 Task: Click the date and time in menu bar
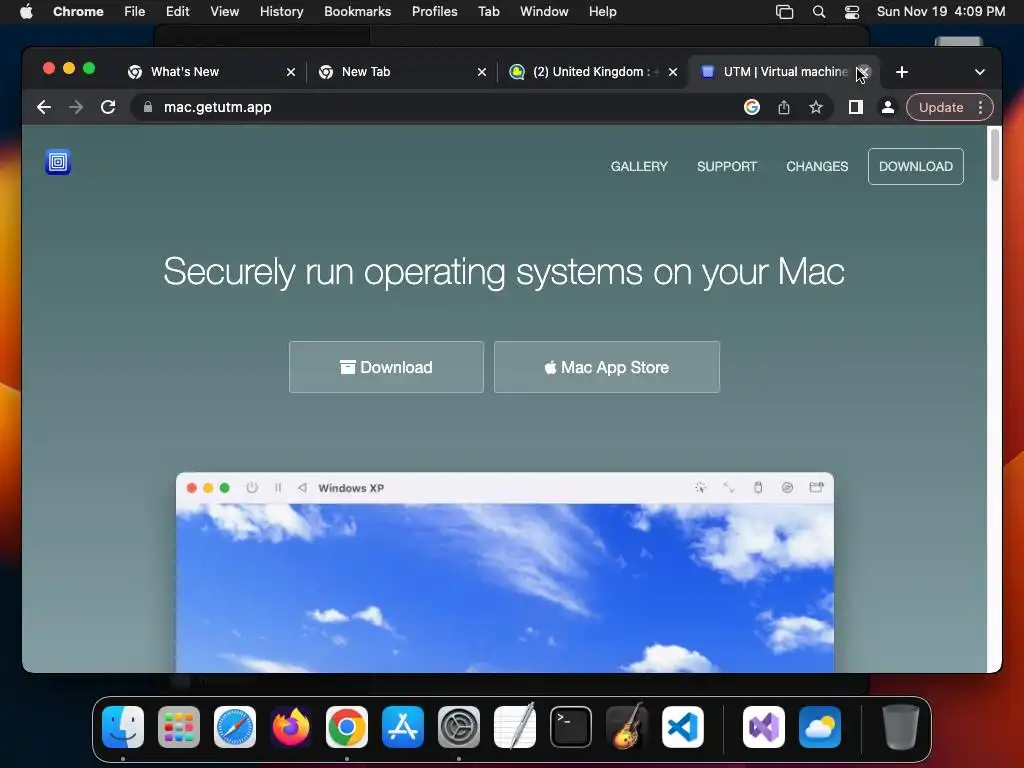[940, 12]
